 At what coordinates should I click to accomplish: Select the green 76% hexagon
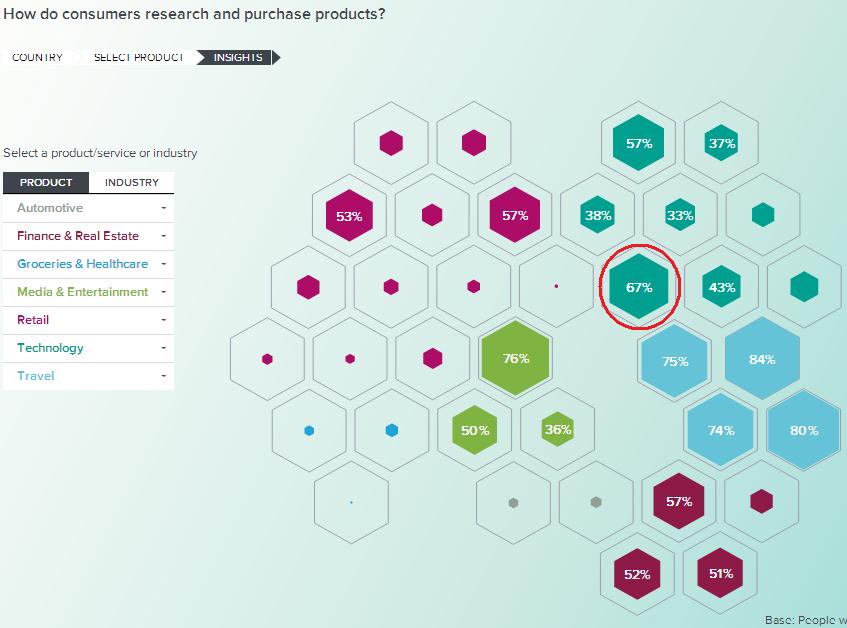[x=516, y=358]
